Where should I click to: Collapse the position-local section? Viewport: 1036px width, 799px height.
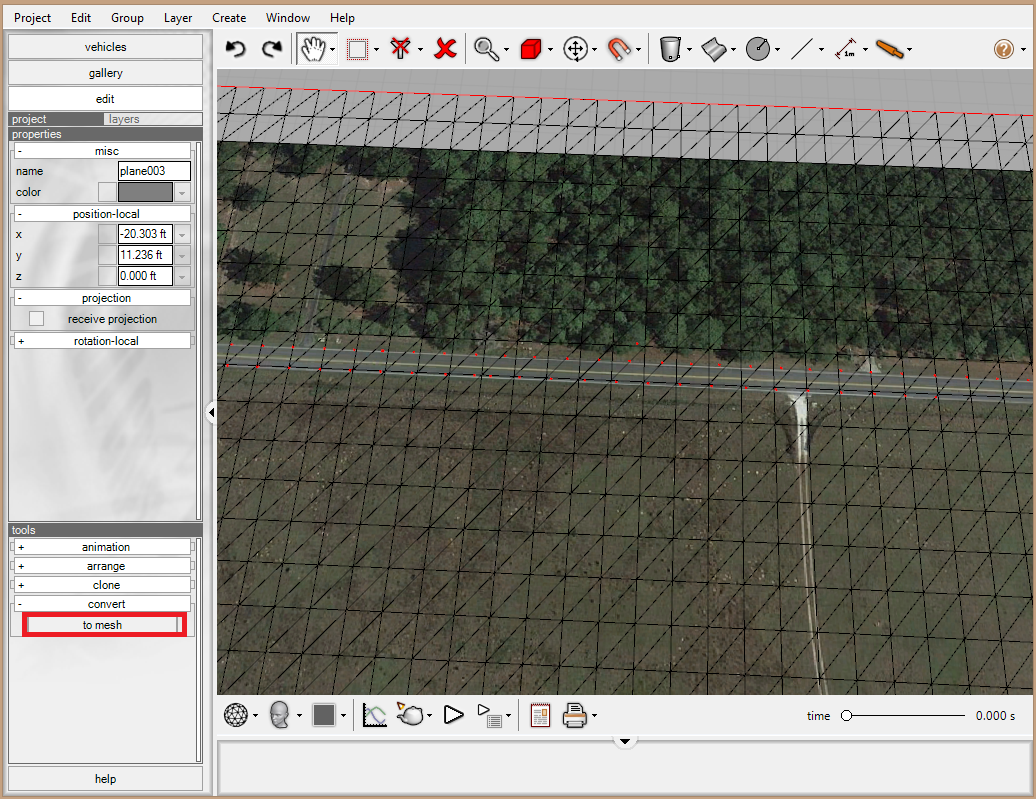pos(102,214)
